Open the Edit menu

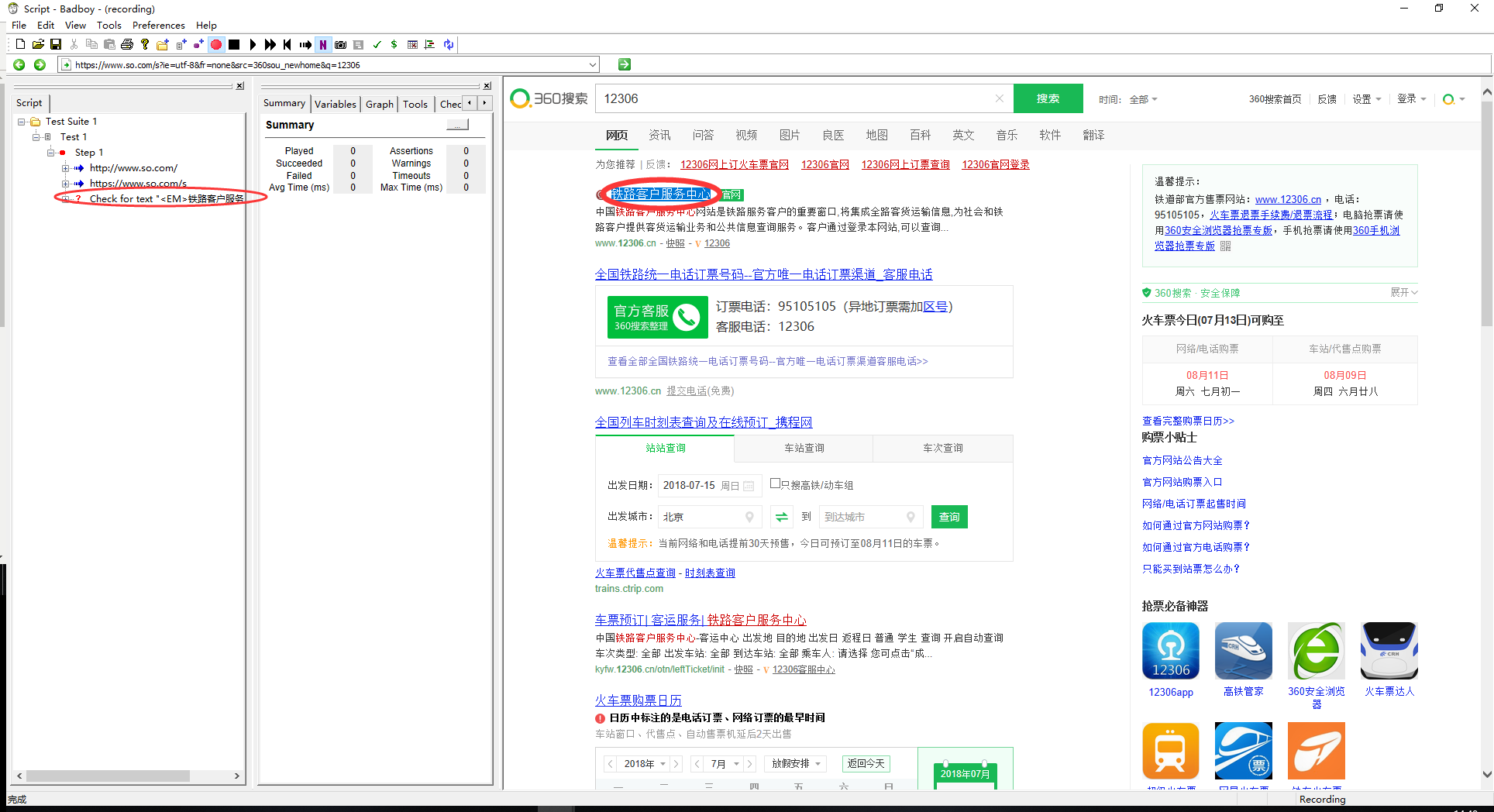click(46, 26)
